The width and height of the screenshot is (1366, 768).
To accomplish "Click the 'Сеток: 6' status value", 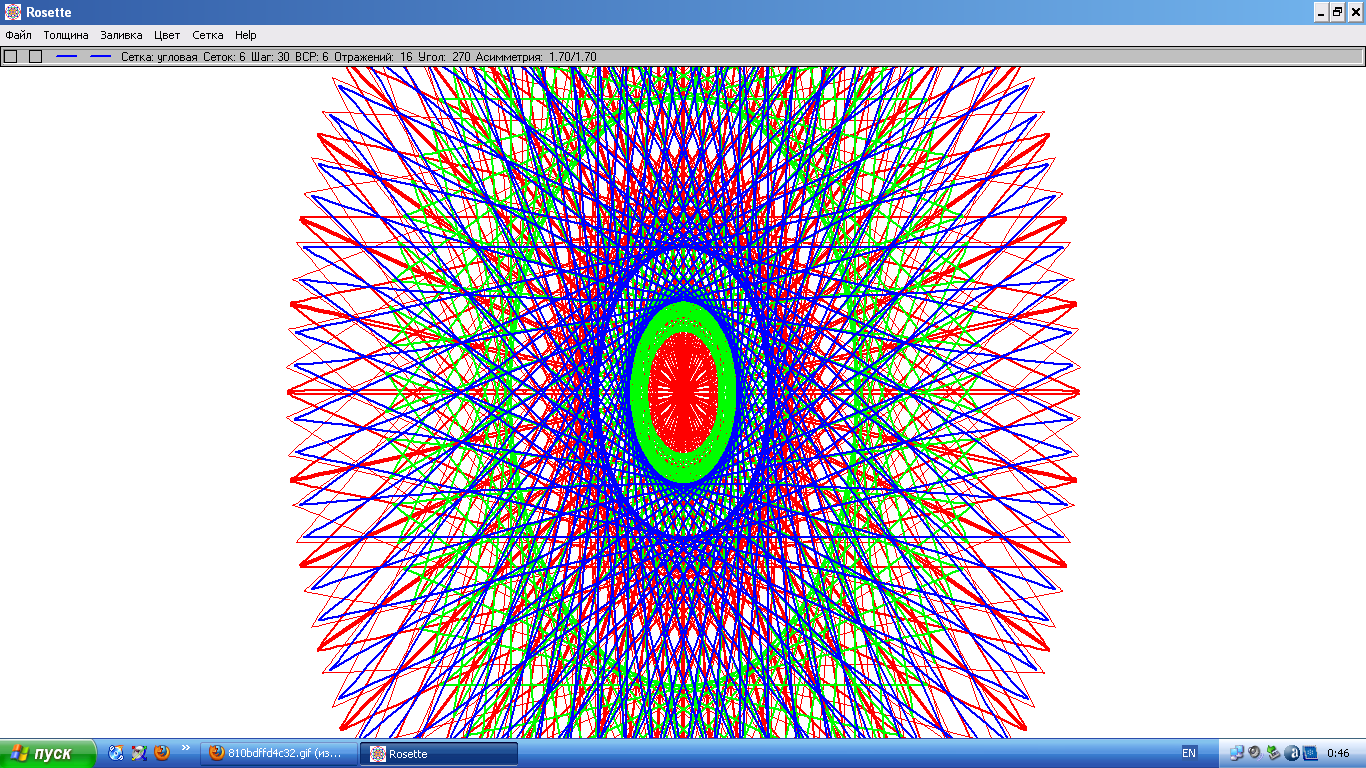I will [224, 57].
